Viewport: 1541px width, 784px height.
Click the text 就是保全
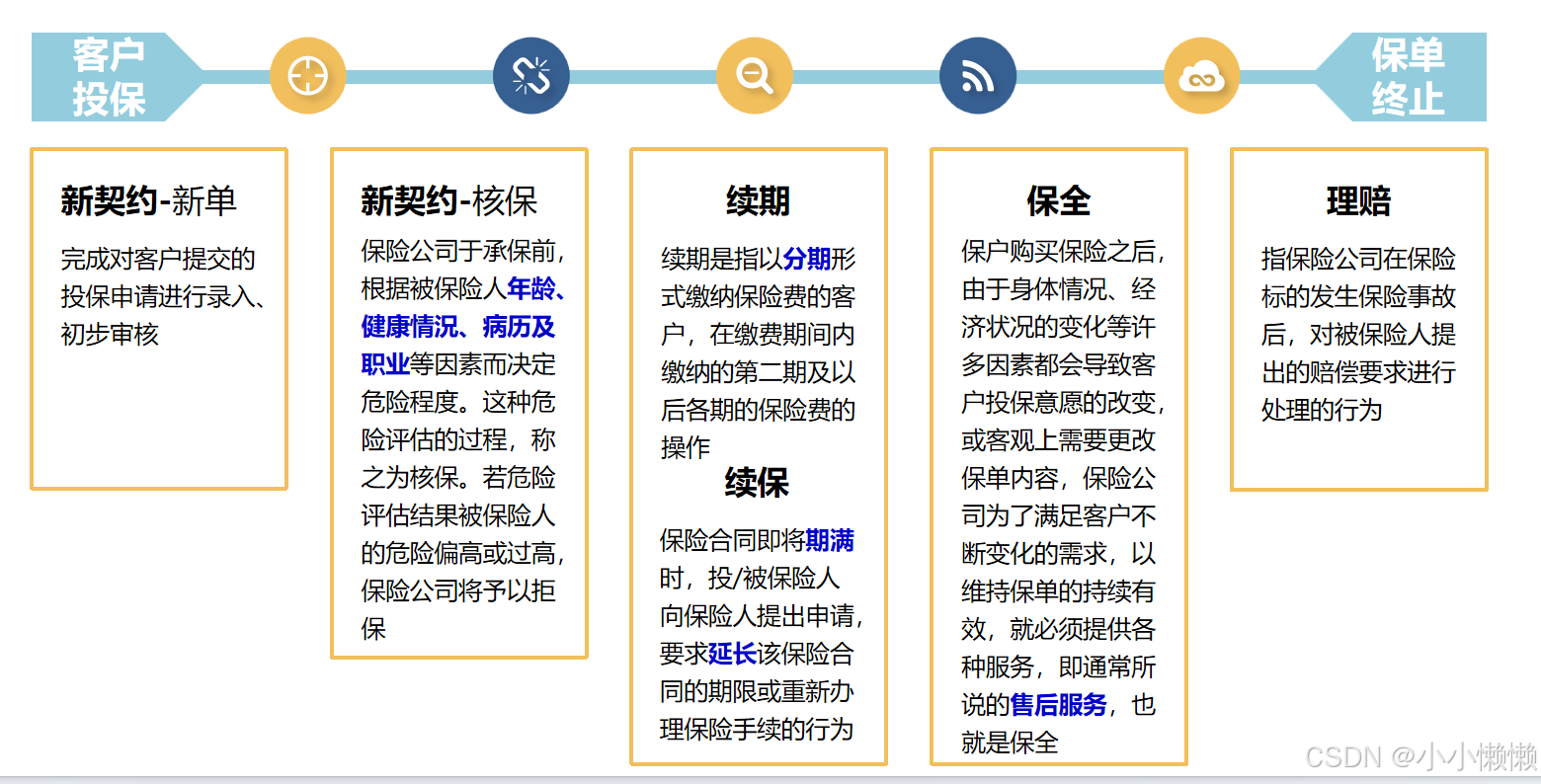pos(1010,743)
